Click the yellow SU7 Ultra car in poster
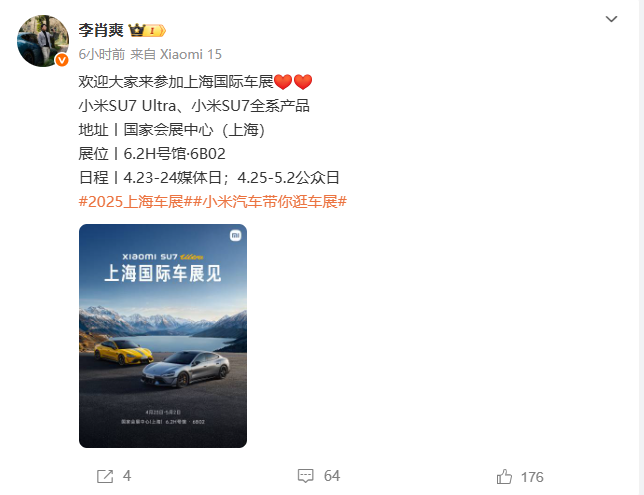 tap(123, 352)
